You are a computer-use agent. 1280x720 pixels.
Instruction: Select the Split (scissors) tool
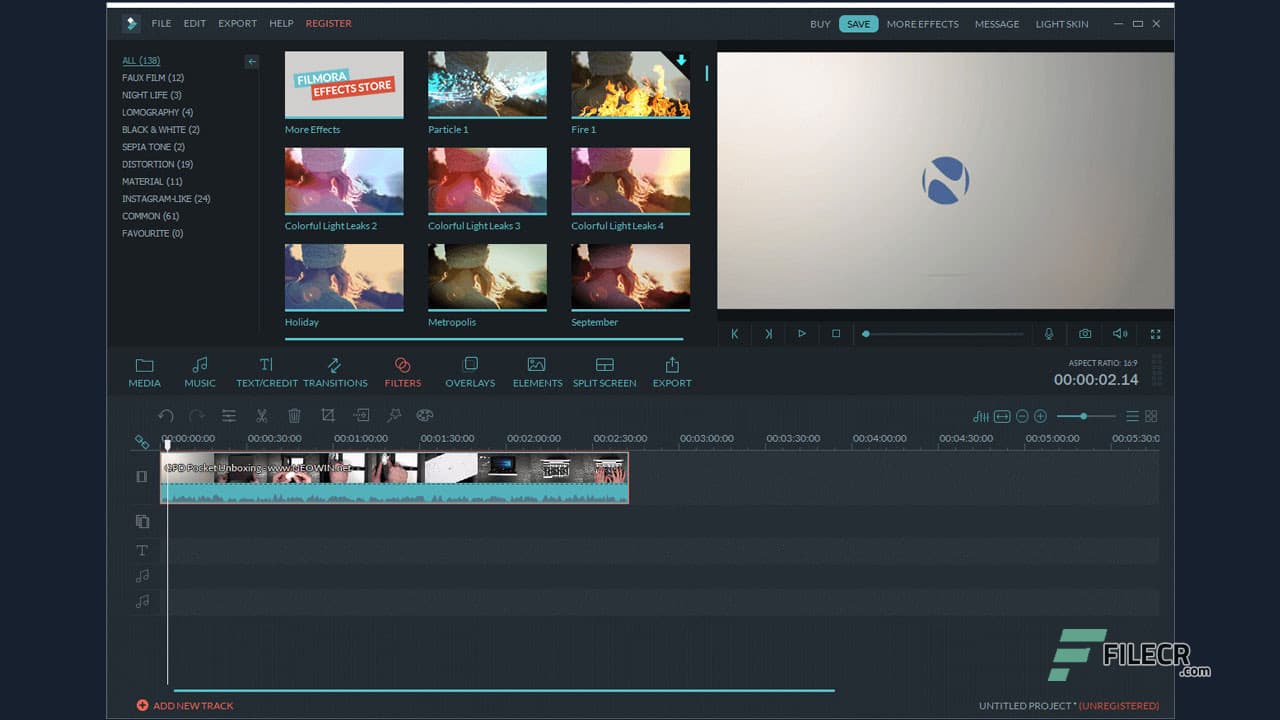coord(262,415)
